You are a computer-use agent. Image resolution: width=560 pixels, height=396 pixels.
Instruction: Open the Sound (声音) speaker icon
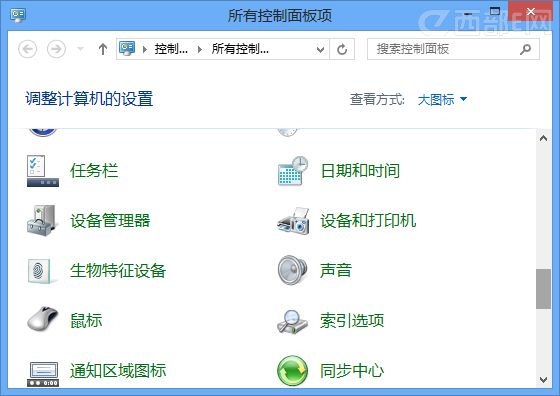292,270
